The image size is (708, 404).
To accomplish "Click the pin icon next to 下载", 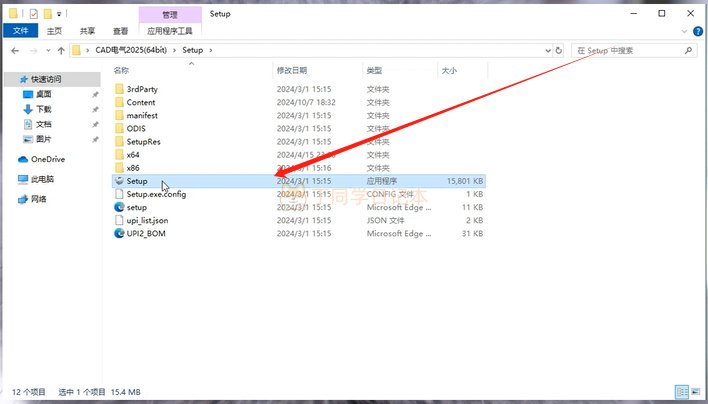I will pyautogui.click(x=95, y=110).
